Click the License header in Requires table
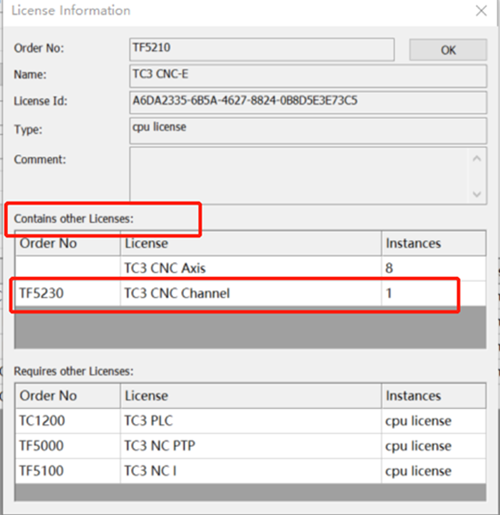This screenshot has height=515, width=500. click(x=251, y=396)
